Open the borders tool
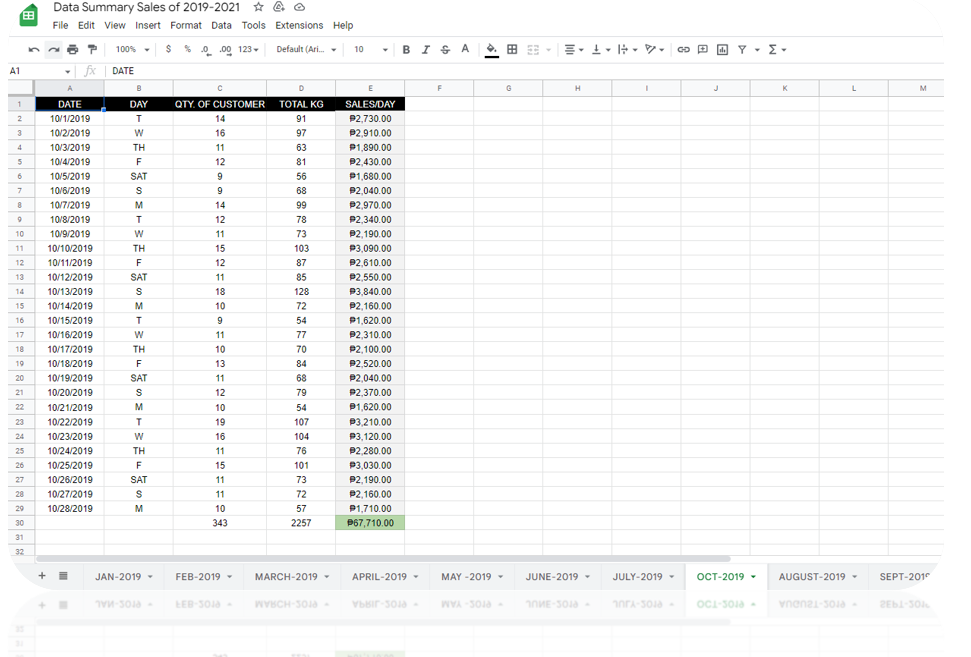The width and height of the screenshot is (971, 657). click(x=512, y=50)
